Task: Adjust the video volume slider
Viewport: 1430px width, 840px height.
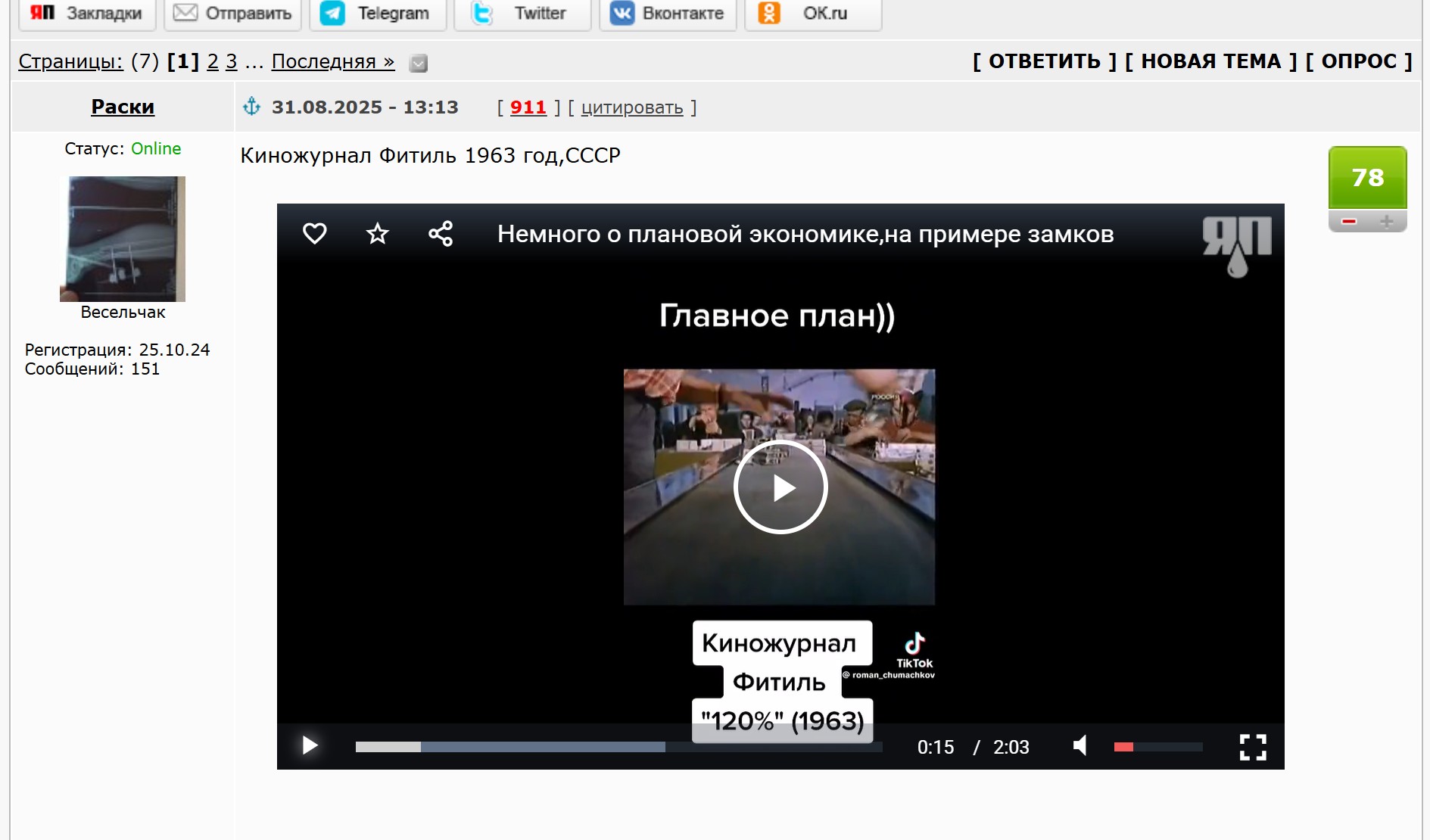Action: coord(1158,747)
